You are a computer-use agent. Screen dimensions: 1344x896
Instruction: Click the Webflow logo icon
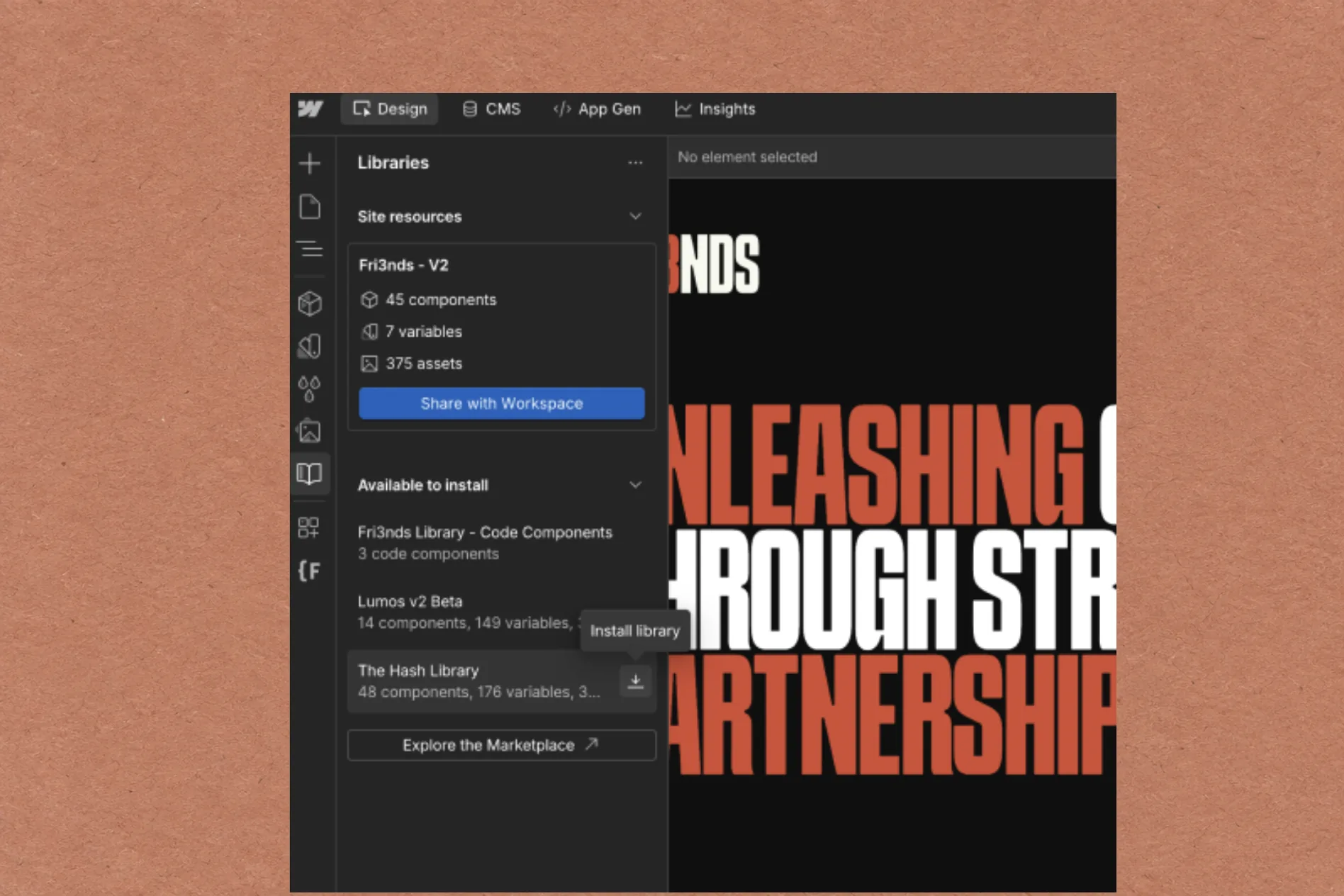[x=310, y=108]
